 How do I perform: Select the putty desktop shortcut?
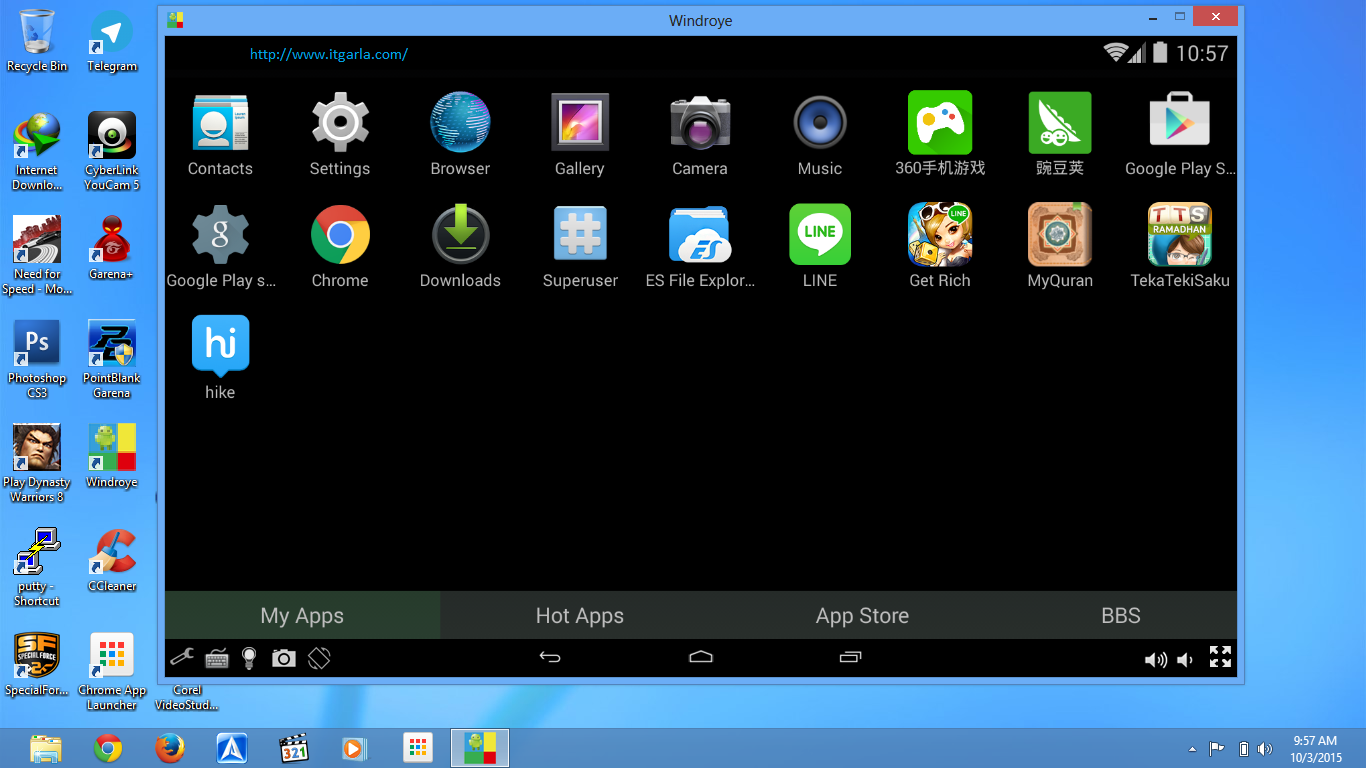click(37, 568)
